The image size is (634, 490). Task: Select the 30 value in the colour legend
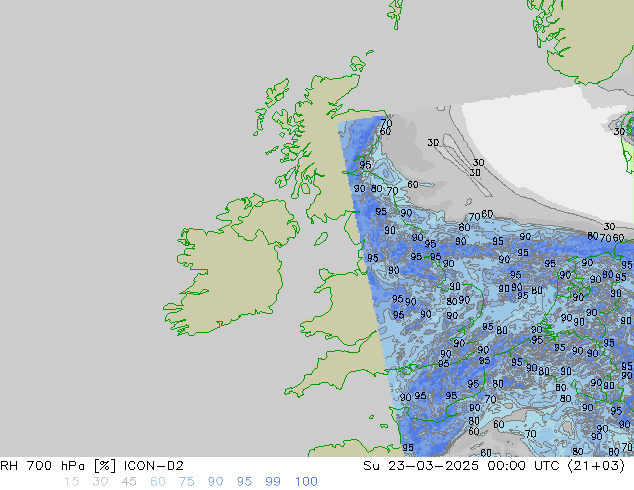(x=100, y=482)
